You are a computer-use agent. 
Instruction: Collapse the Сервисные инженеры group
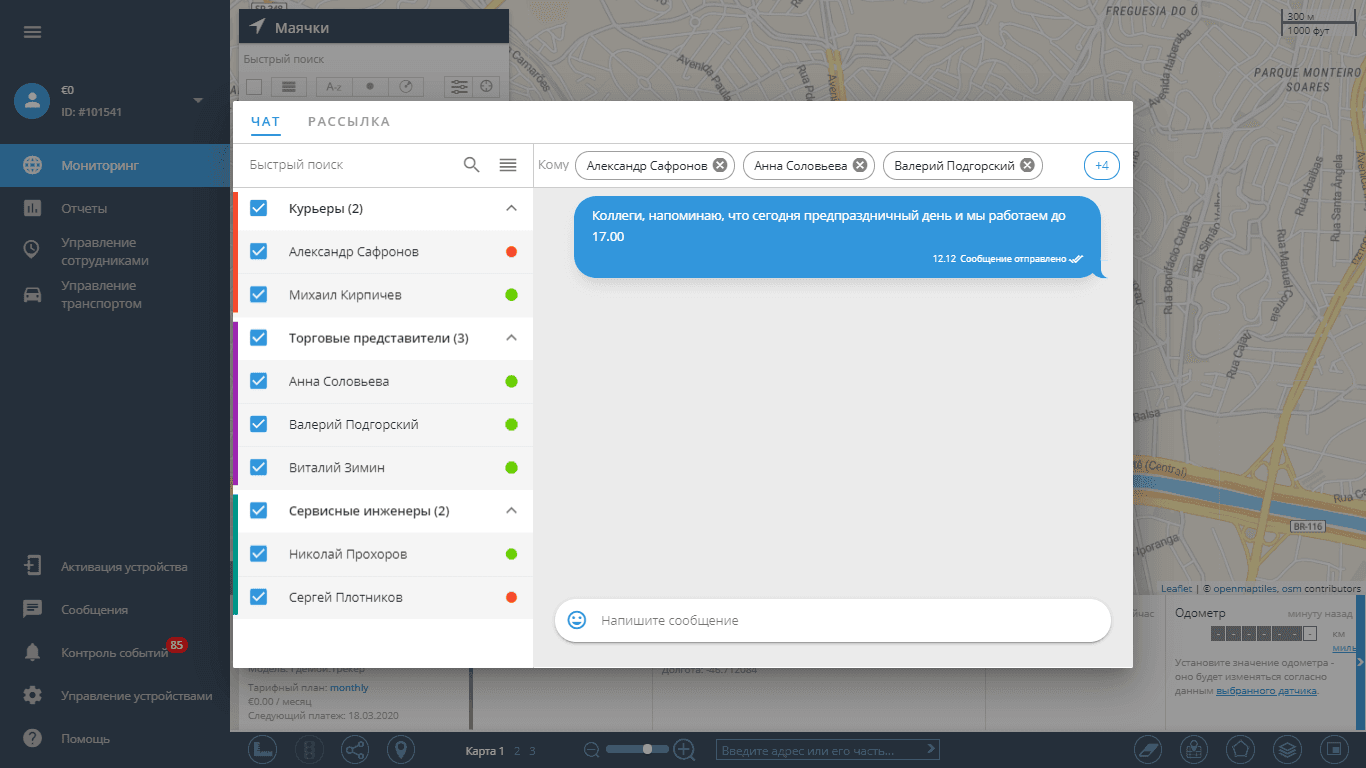[511, 510]
